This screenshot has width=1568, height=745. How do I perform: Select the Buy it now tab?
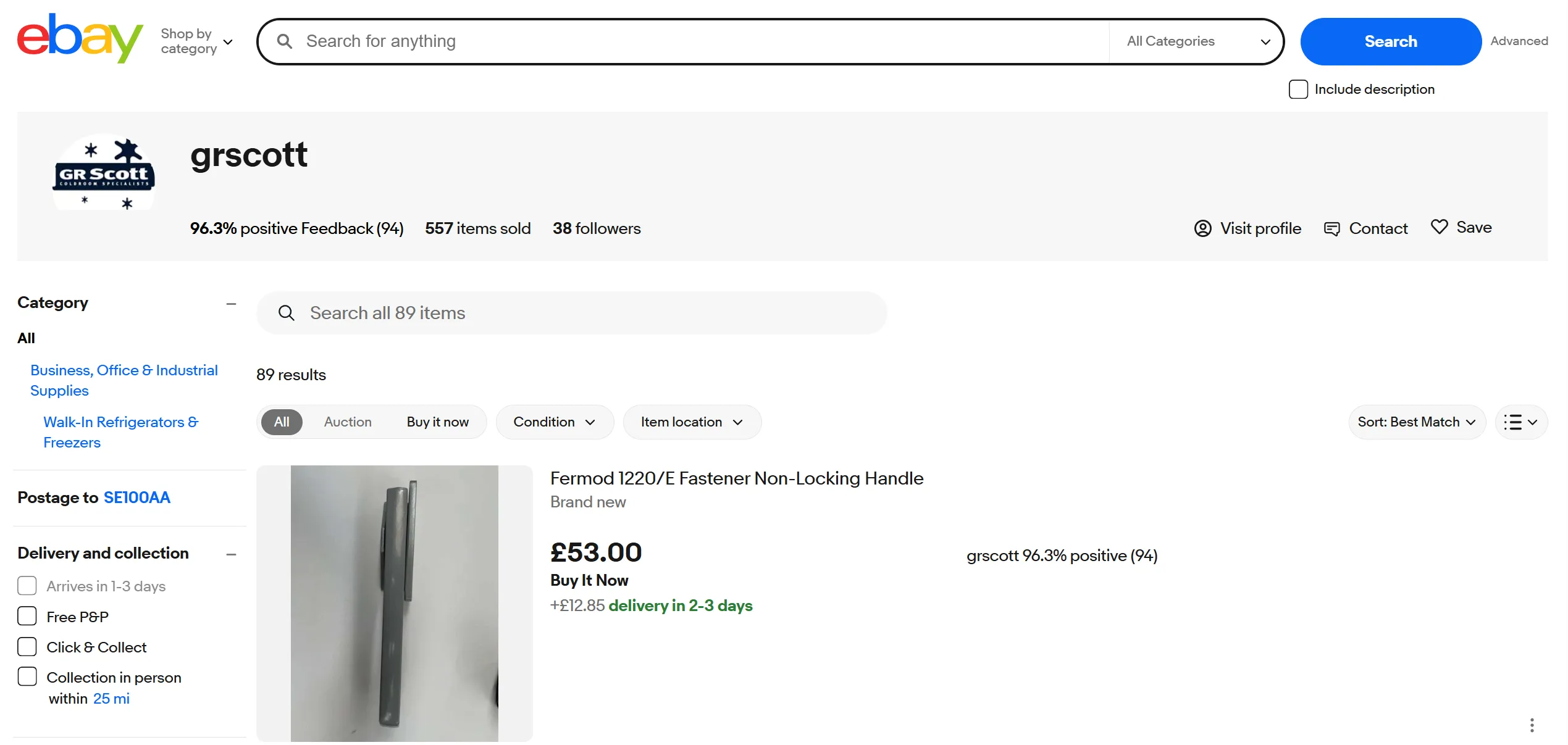[x=437, y=422]
